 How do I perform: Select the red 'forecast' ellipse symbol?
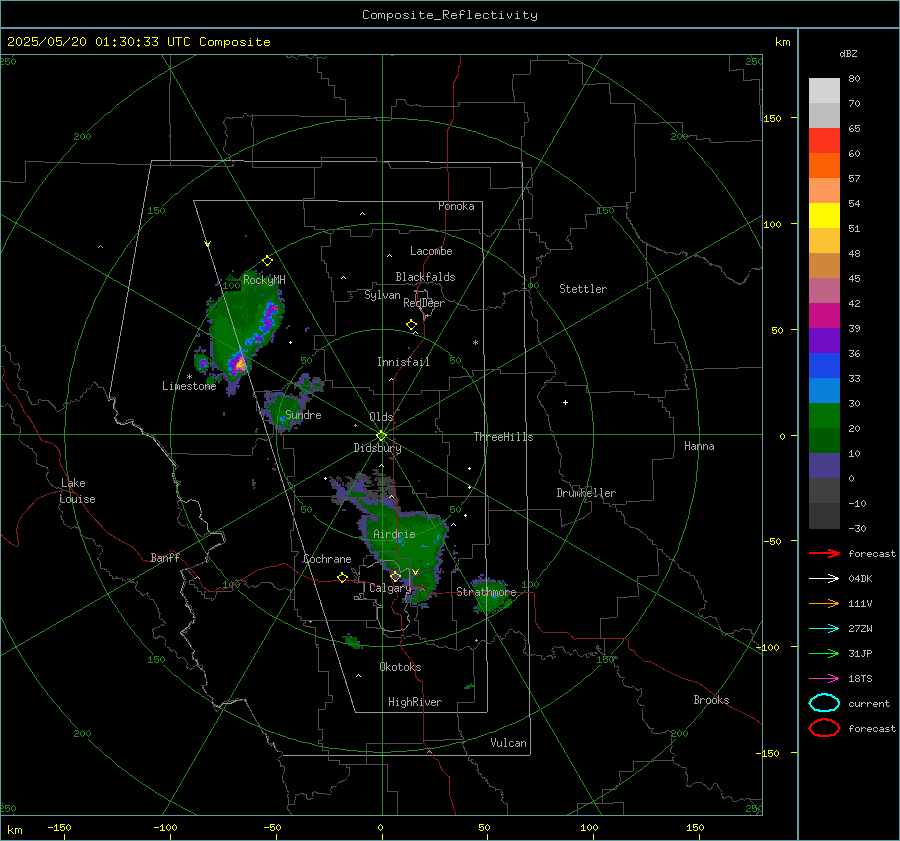click(x=824, y=728)
